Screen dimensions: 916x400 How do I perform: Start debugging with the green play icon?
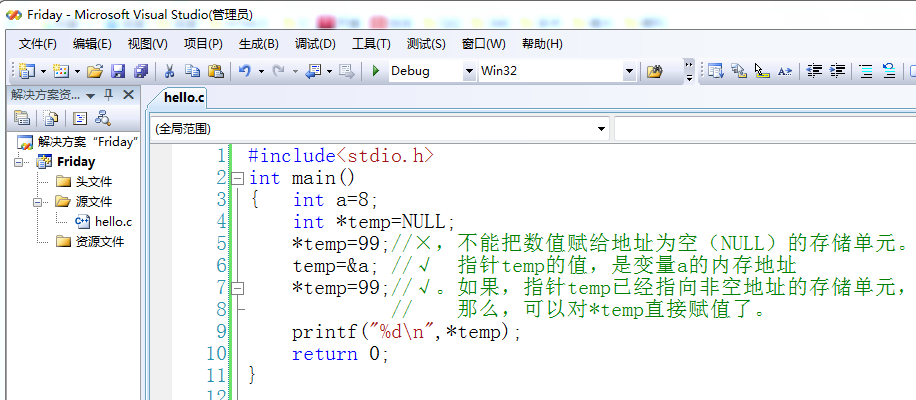(x=376, y=71)
